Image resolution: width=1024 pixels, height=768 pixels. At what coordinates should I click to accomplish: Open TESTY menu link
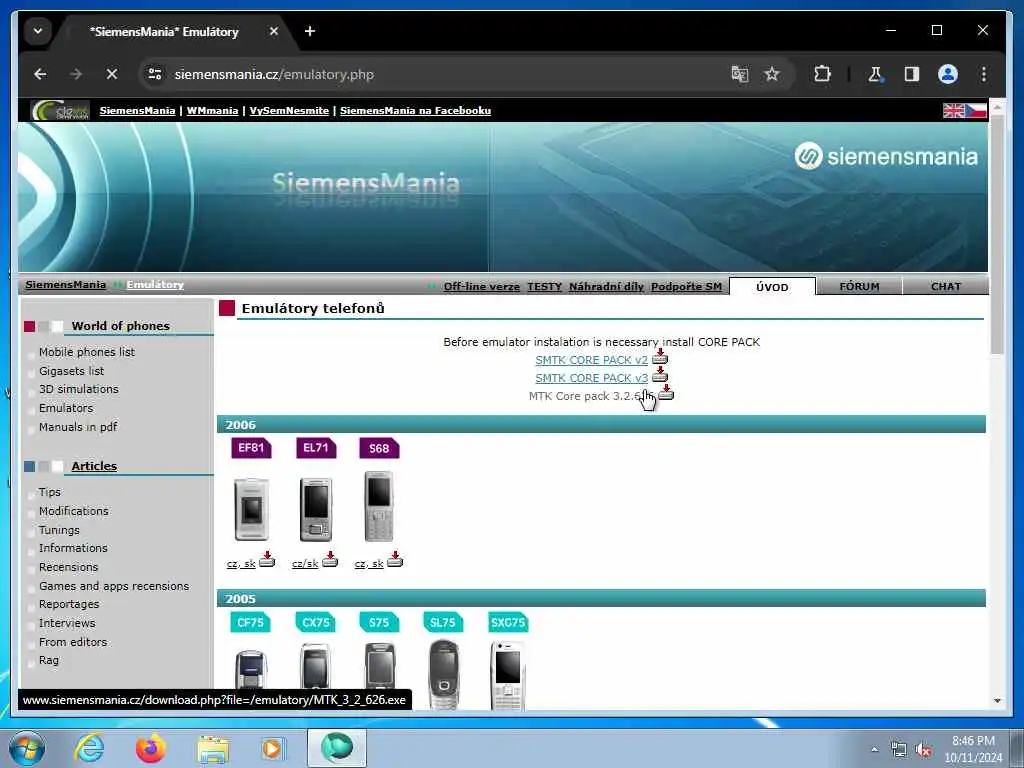click(x=544, y=287)
